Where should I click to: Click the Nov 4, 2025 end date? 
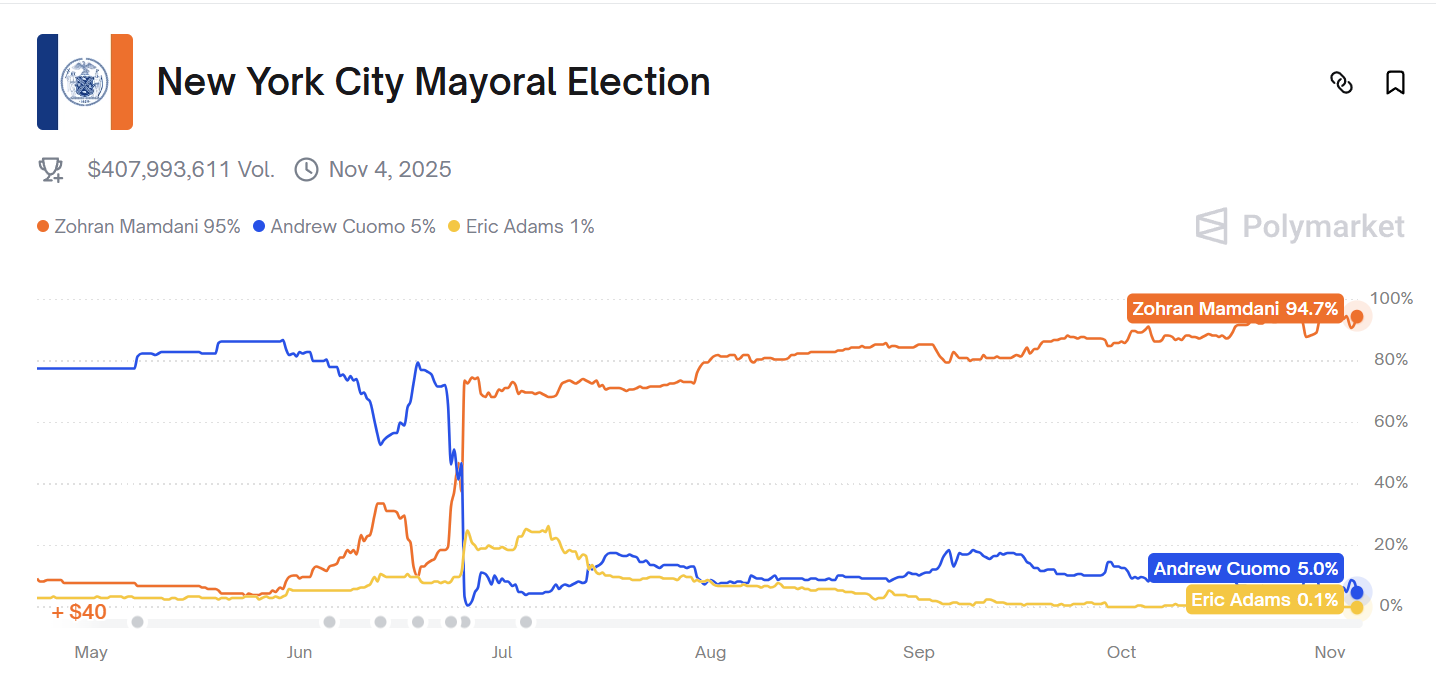(x=390, y=170)
